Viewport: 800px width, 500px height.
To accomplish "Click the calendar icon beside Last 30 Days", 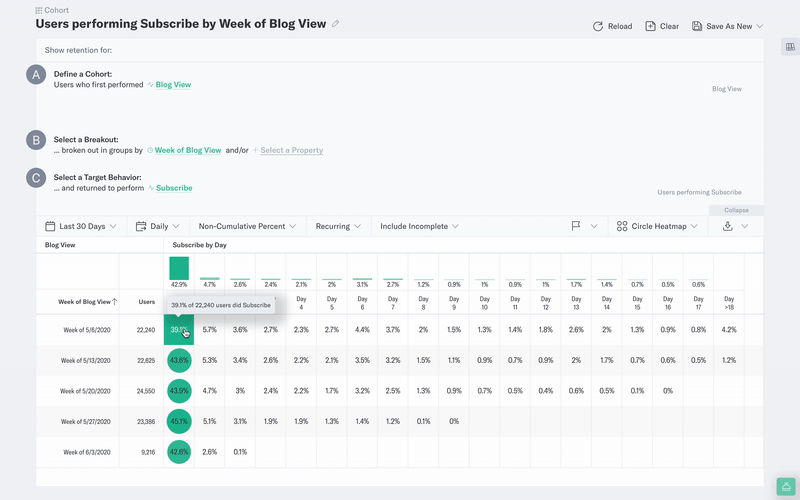I will click(x=50, y=226).
